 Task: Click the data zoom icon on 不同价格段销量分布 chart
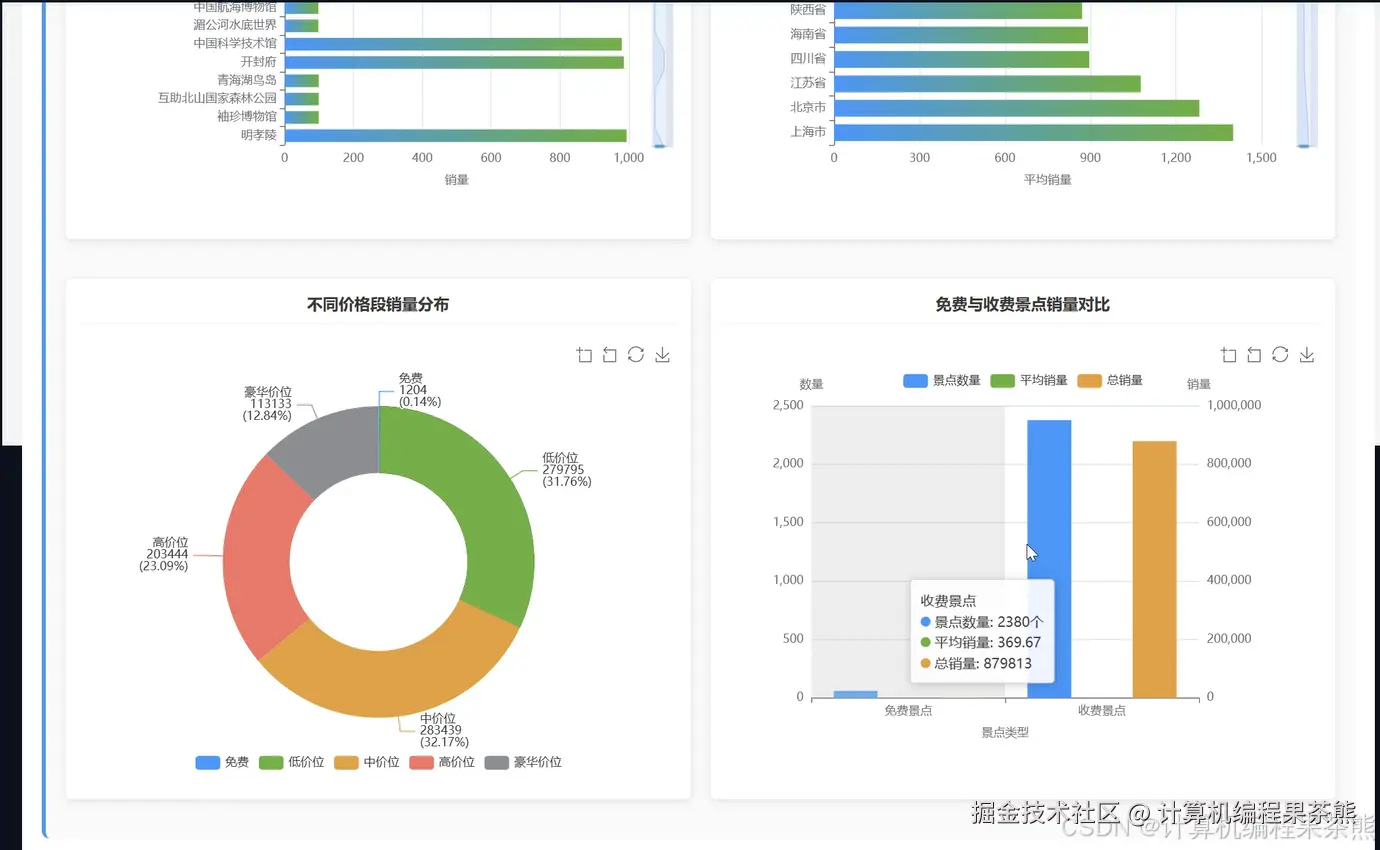click(585, 354)
